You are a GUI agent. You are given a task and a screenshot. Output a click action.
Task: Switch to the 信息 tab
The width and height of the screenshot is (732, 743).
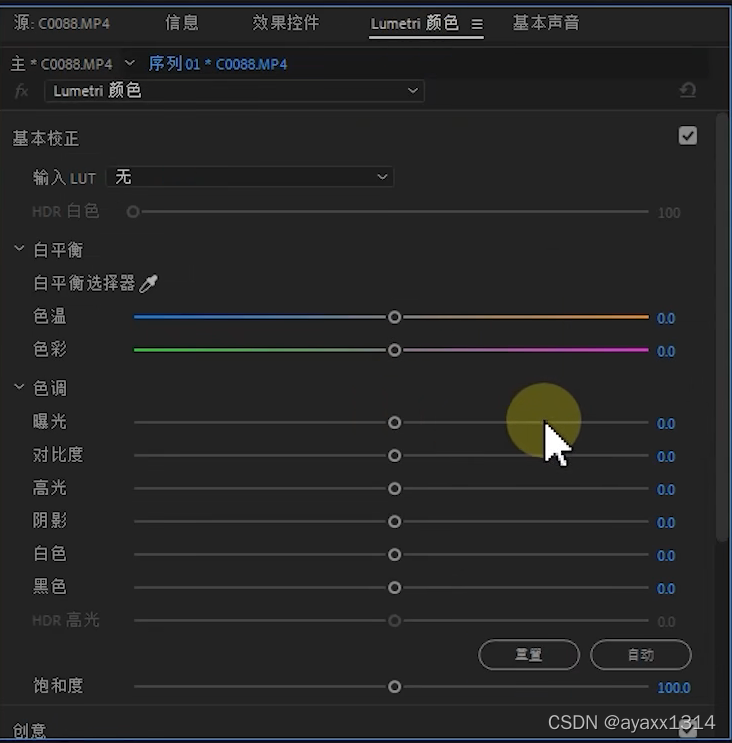(x=182, y=23)
